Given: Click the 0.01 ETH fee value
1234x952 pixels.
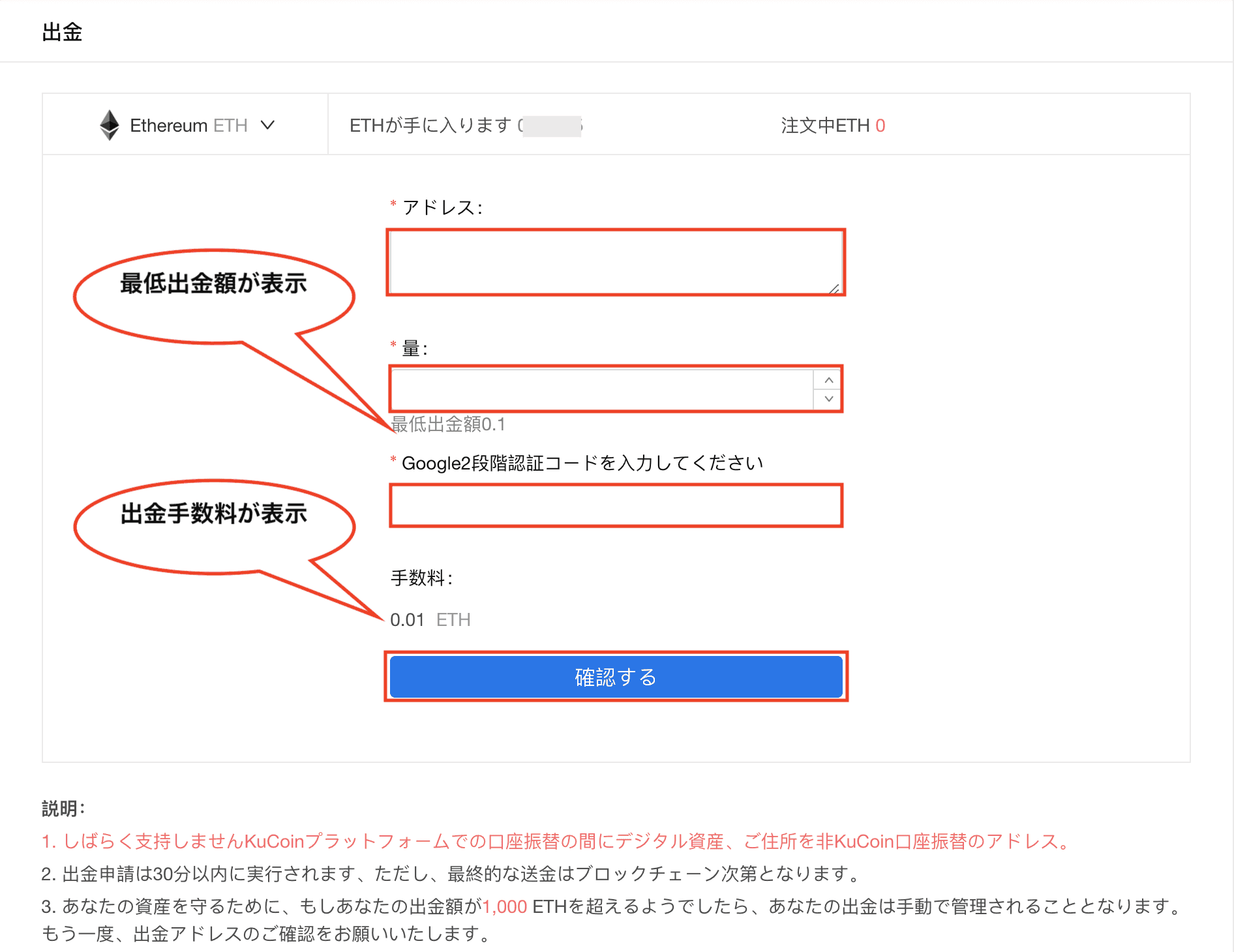Looking at the screenshot, I should (x=430, y=619).
